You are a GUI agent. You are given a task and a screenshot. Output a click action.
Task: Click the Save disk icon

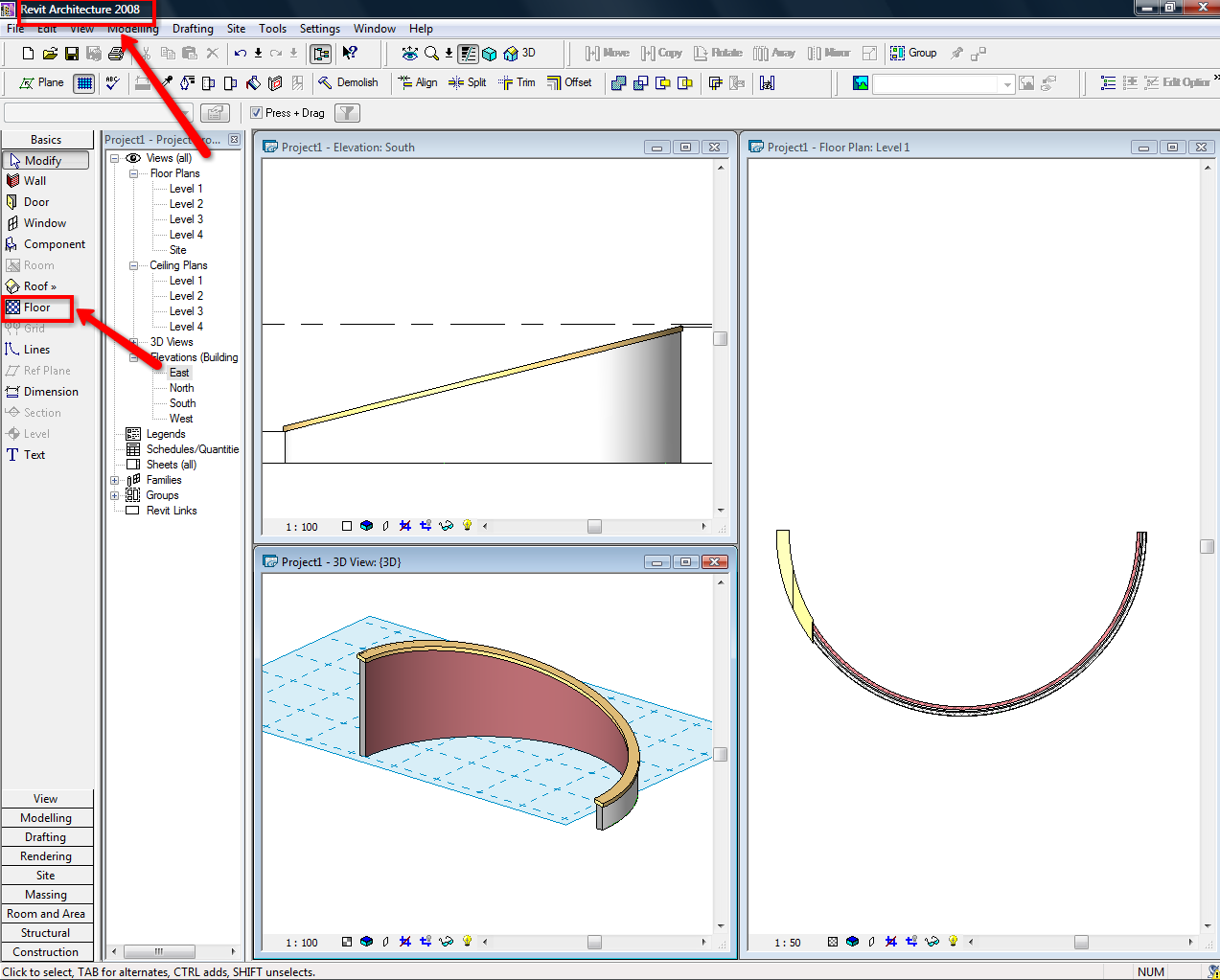click(72, 54)
